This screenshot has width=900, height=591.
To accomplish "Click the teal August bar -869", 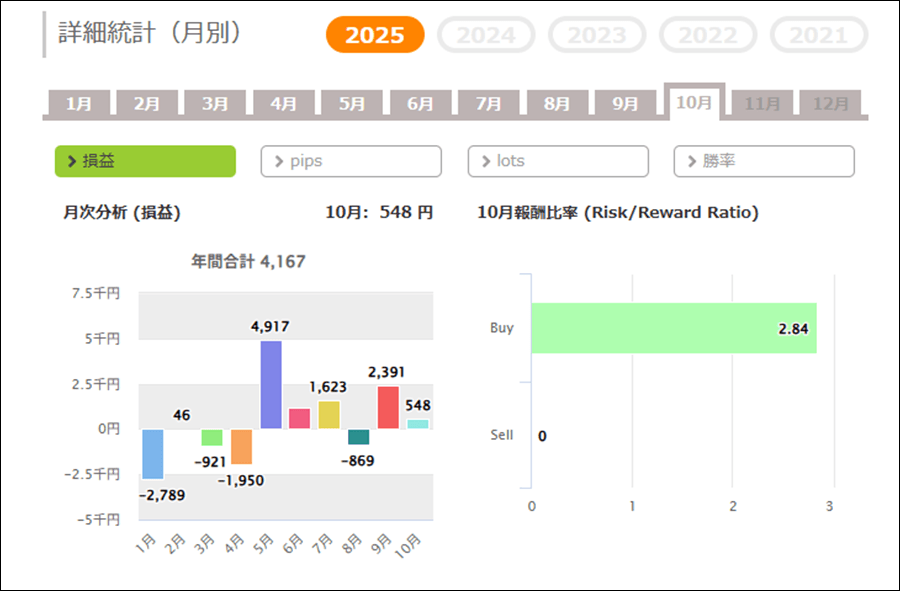I will [358, 437].
